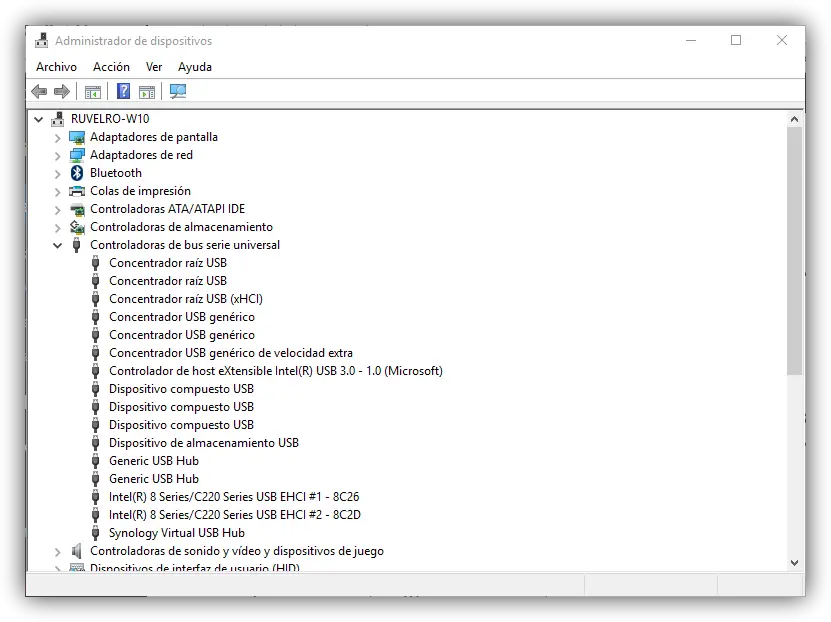Viewport: 831px width, 622px height.
Task: Open the Archivo menu
Action: [x=56, y=67]
